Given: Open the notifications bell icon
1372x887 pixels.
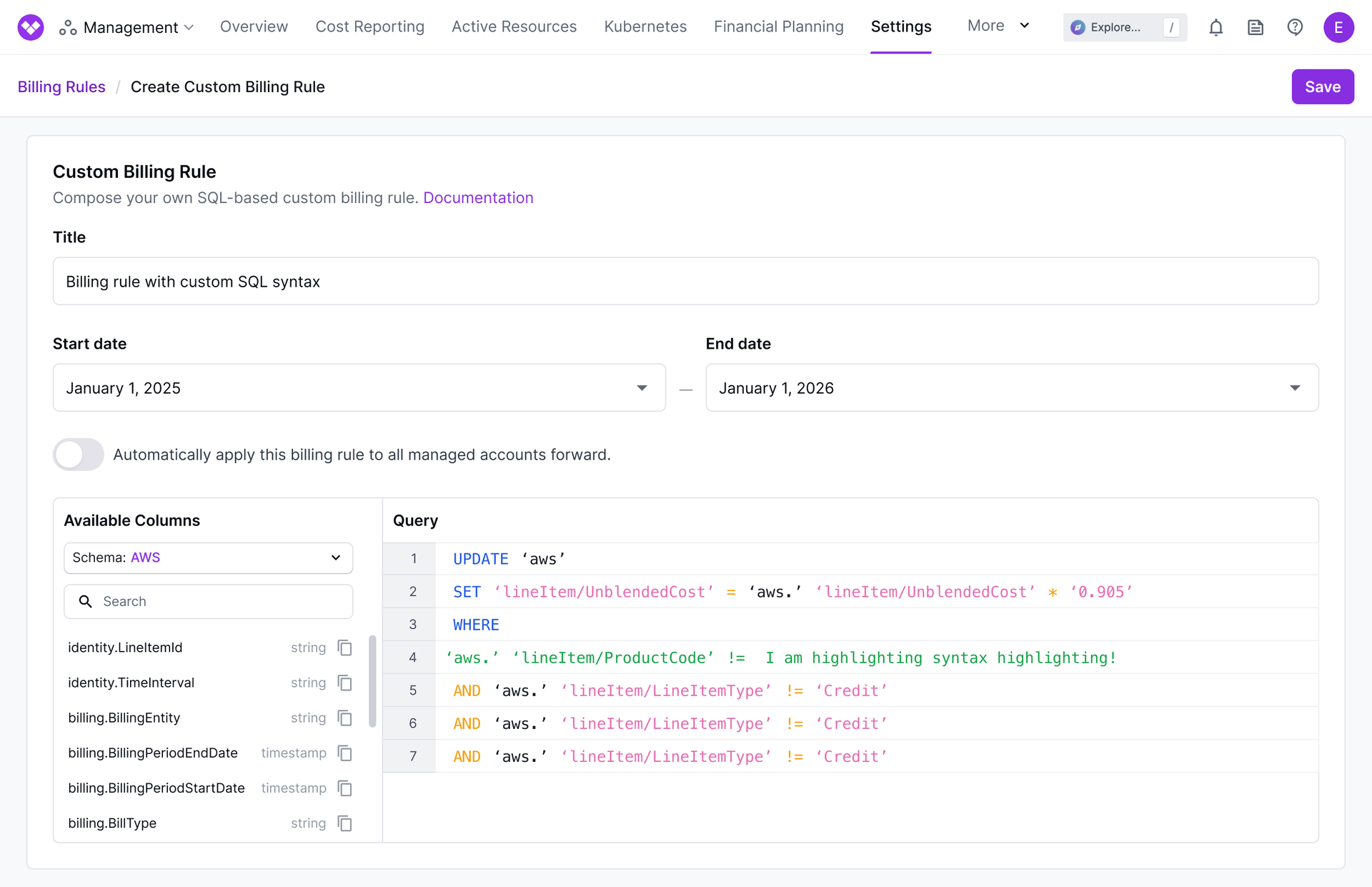Looking at the screenshot, I should [x=1216, y=27].
